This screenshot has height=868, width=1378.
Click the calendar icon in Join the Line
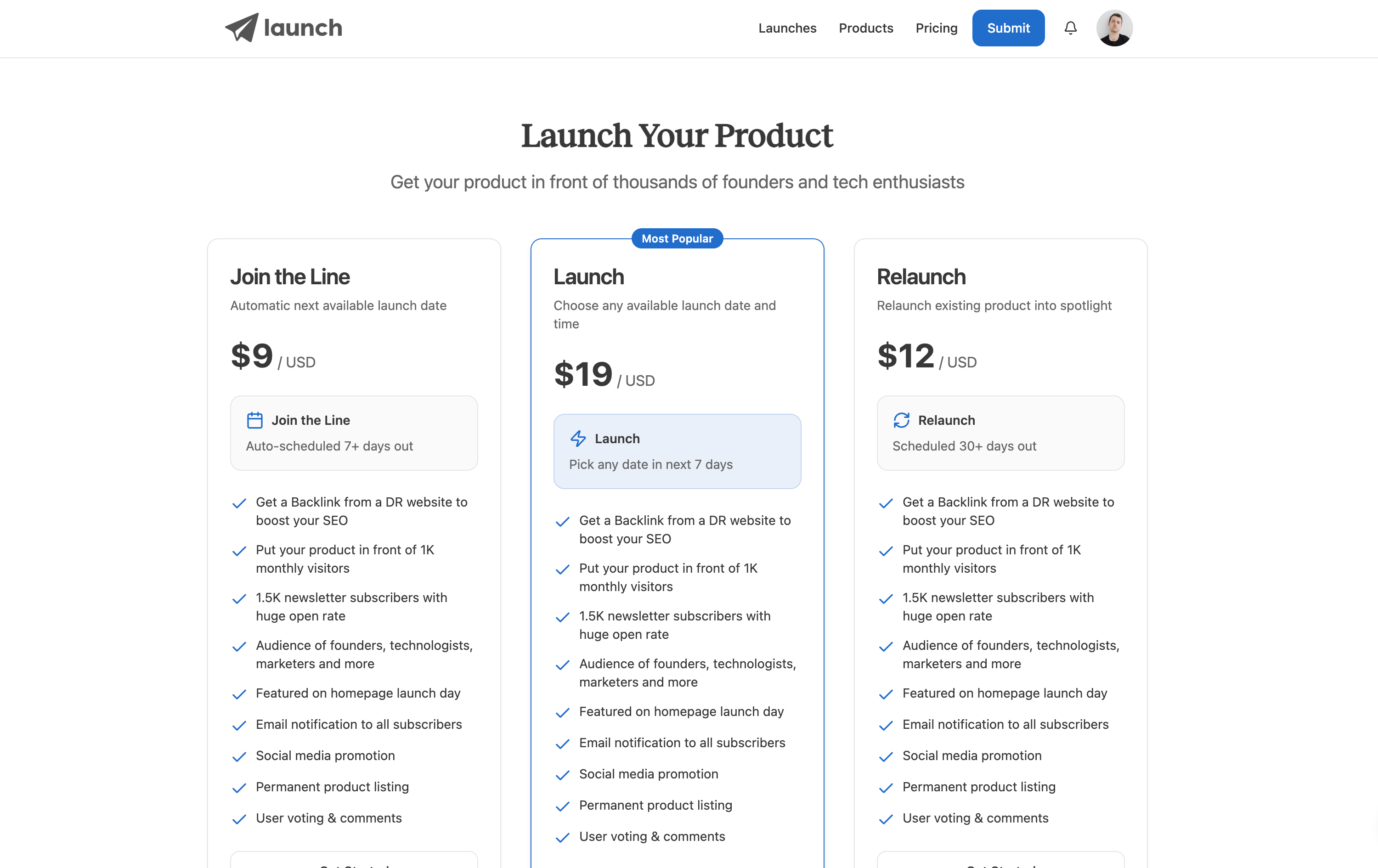pyautogui.click(x=254, y=421)
